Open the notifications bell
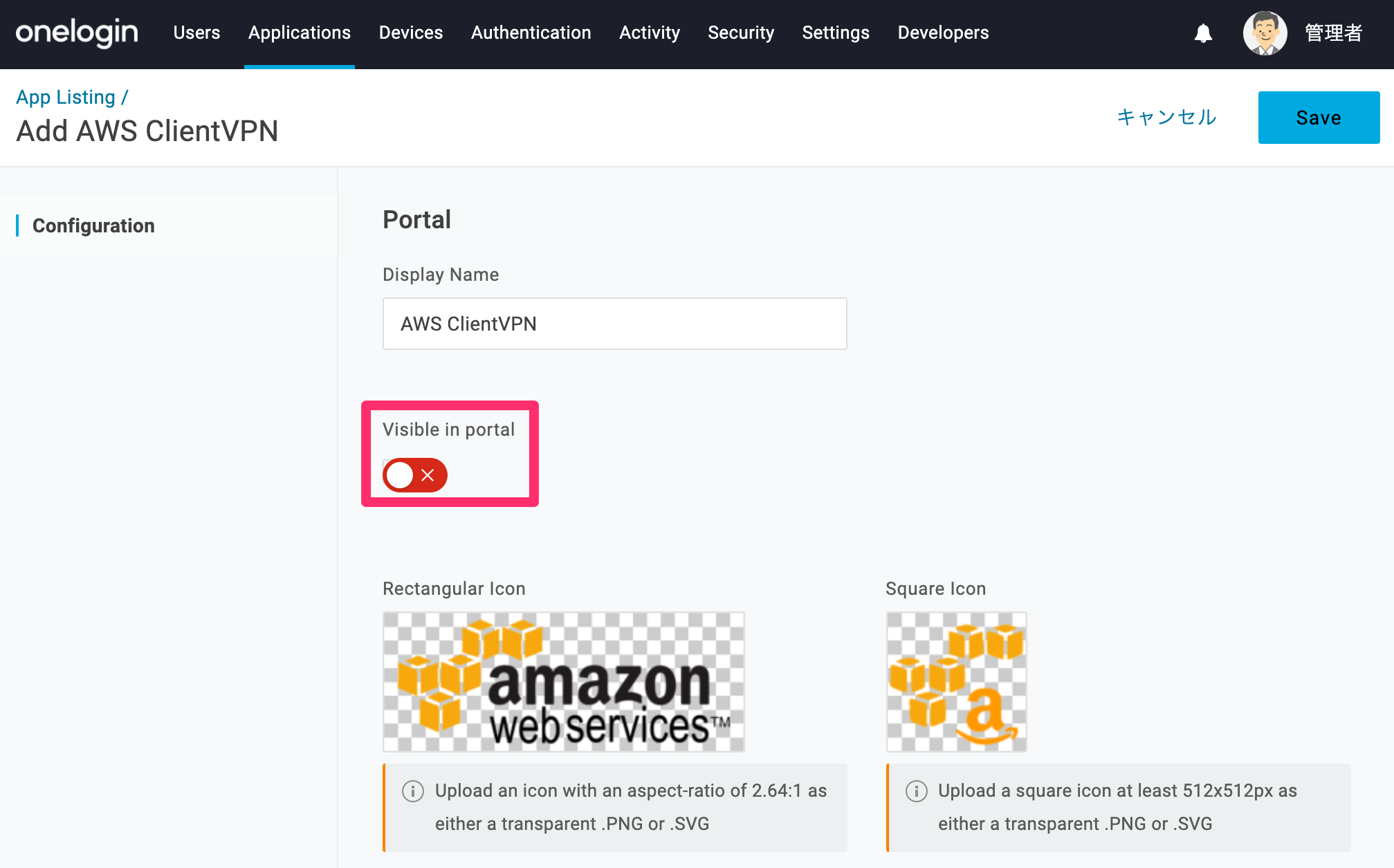1394x868 pixels. point(1203,33)
